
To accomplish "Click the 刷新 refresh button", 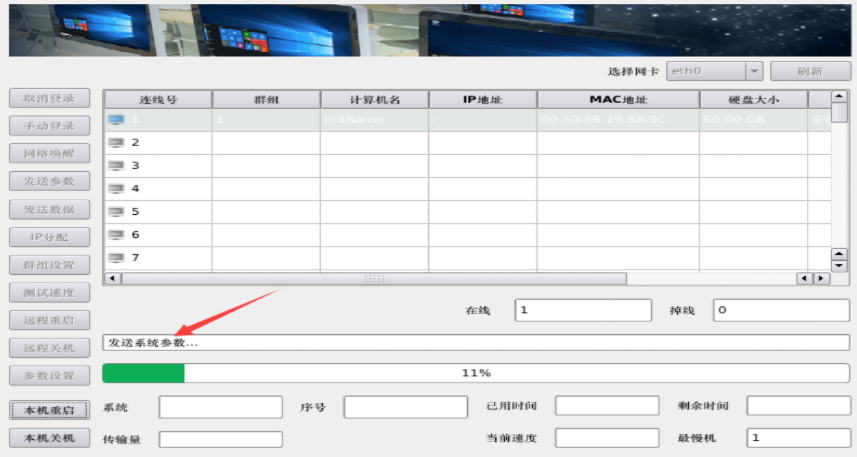I will tap(810, 71).
